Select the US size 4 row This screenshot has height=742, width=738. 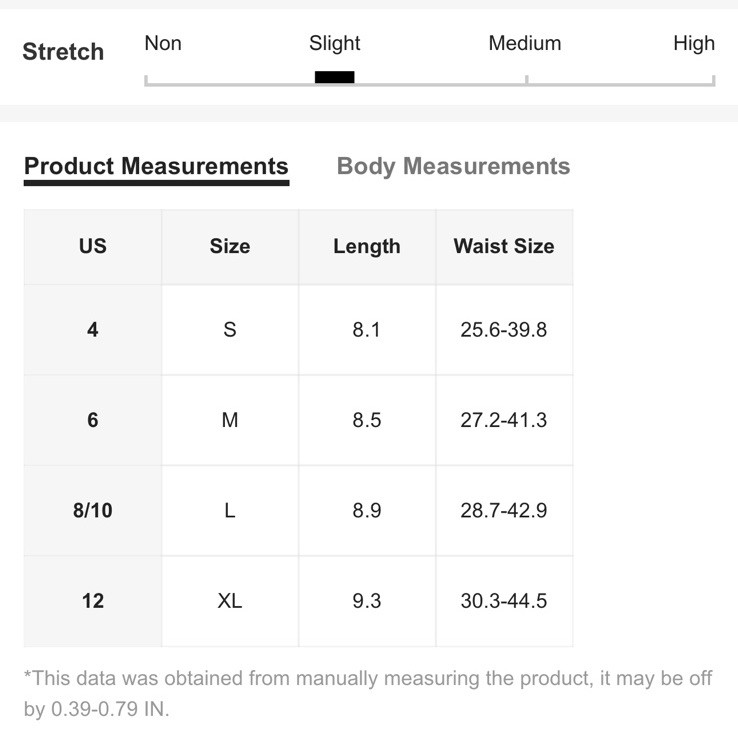[299, 330]
